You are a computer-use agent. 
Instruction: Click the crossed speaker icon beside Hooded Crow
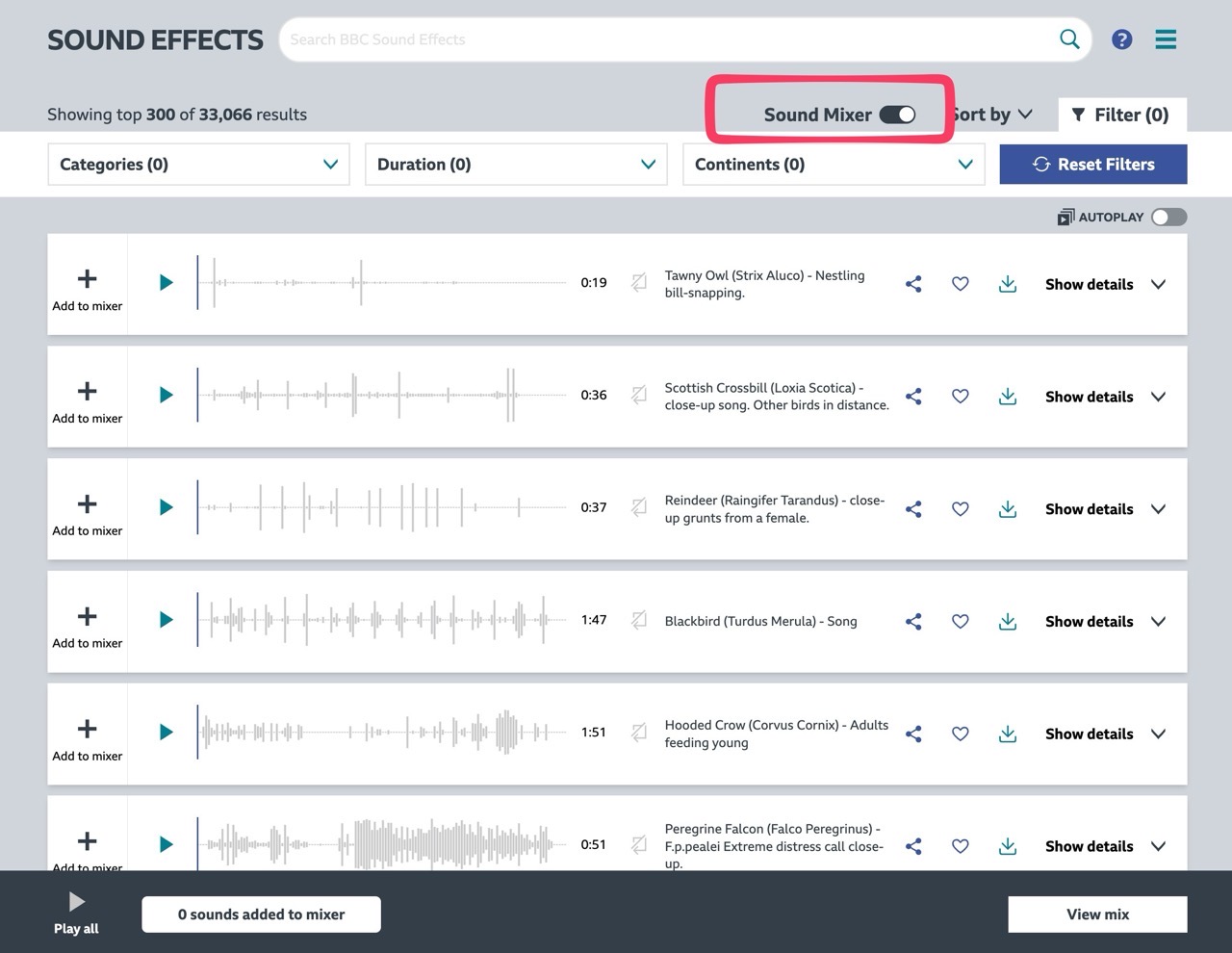click(x=638, y=734)
